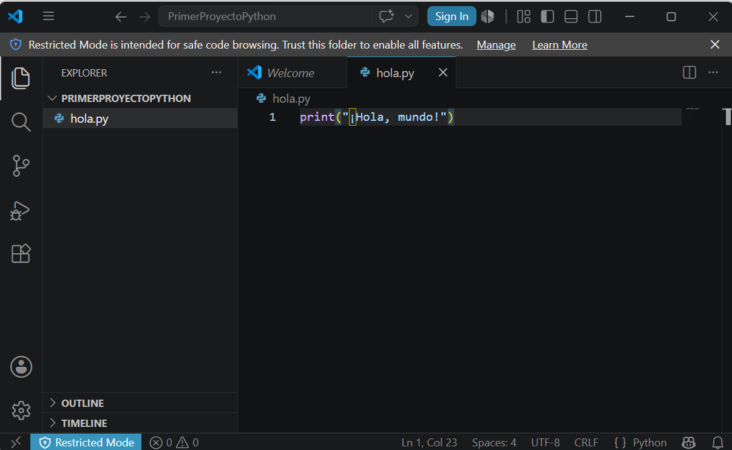Click the Learn More link
This screenshot has width=732, height=450.
(x=559, y=45)
